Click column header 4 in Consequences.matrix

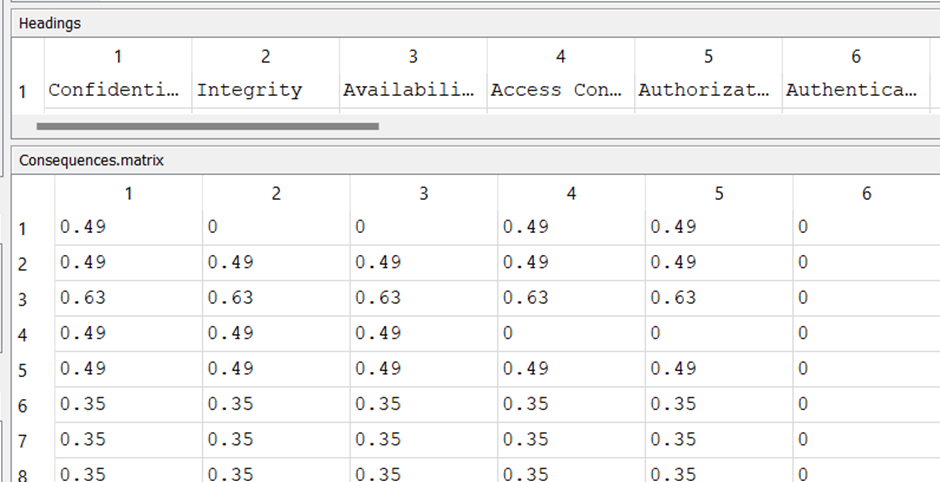(571, 193)
